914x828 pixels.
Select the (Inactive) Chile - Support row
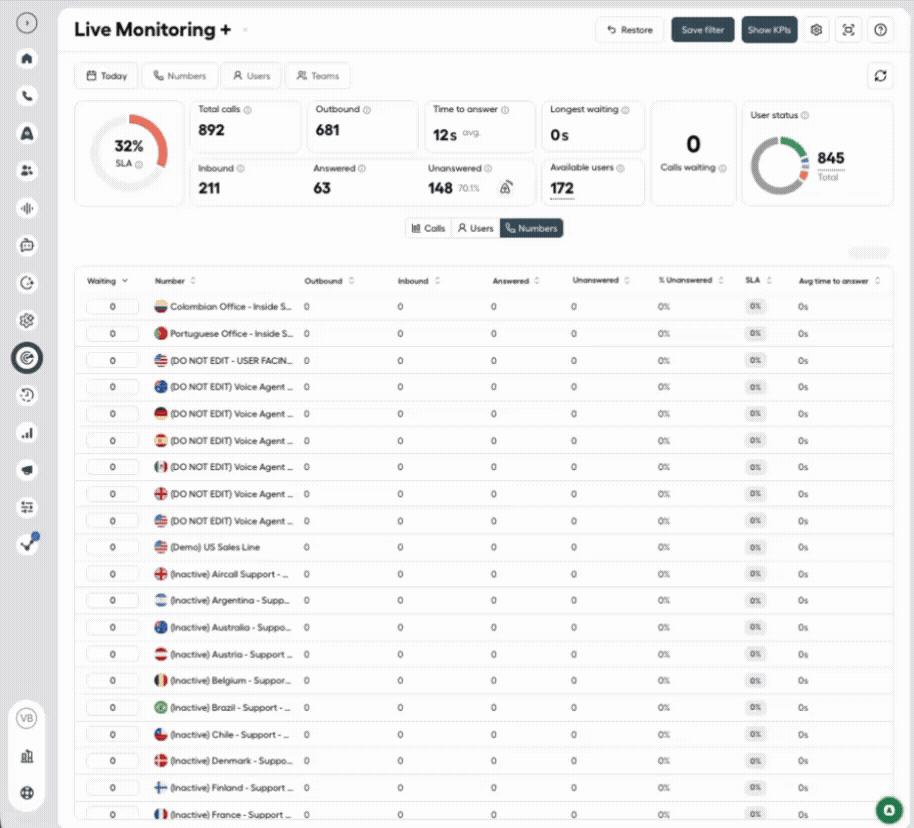(484, 735)
